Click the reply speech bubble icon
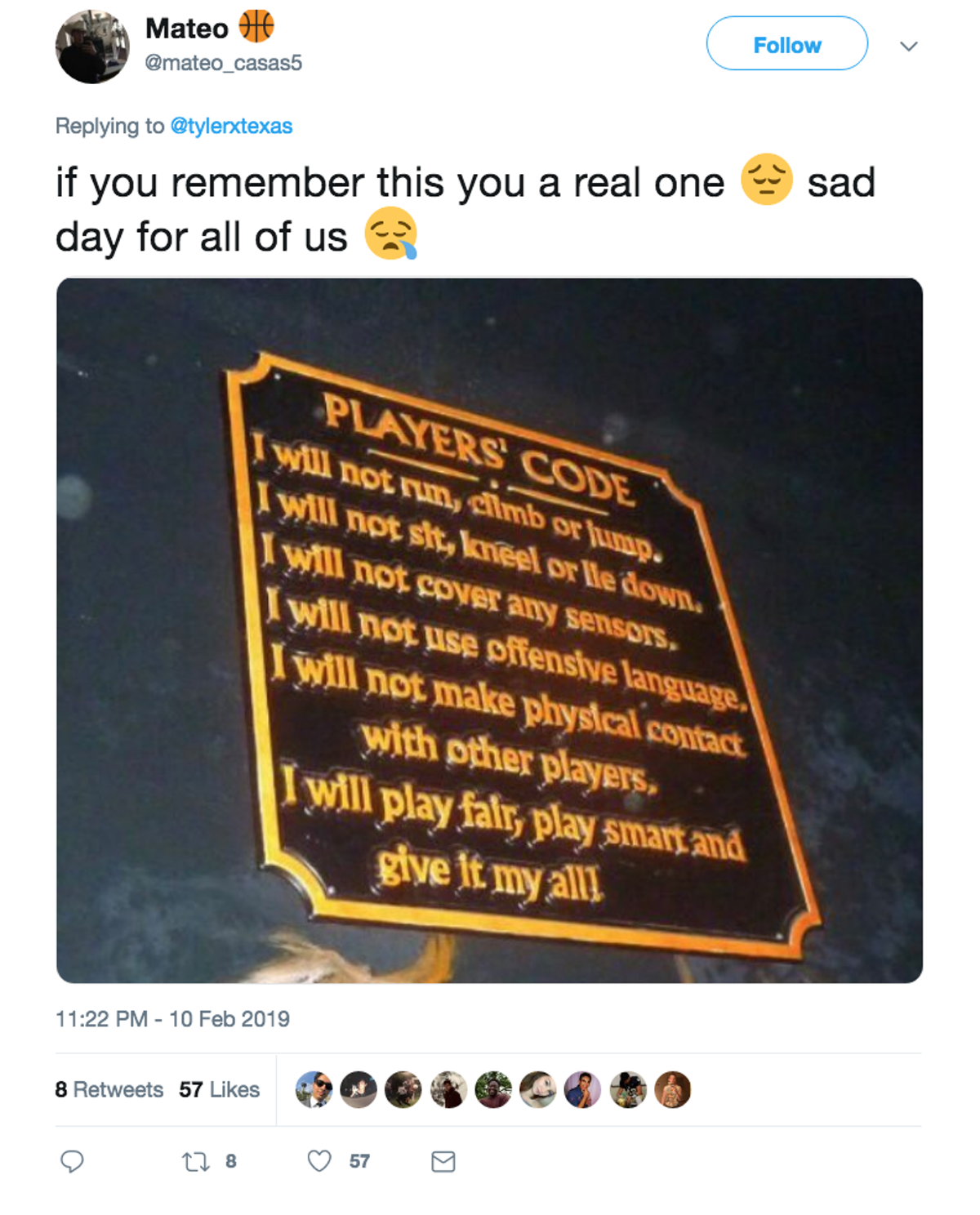Viewport: 980px width, 1215px height. pos(72,1161)
